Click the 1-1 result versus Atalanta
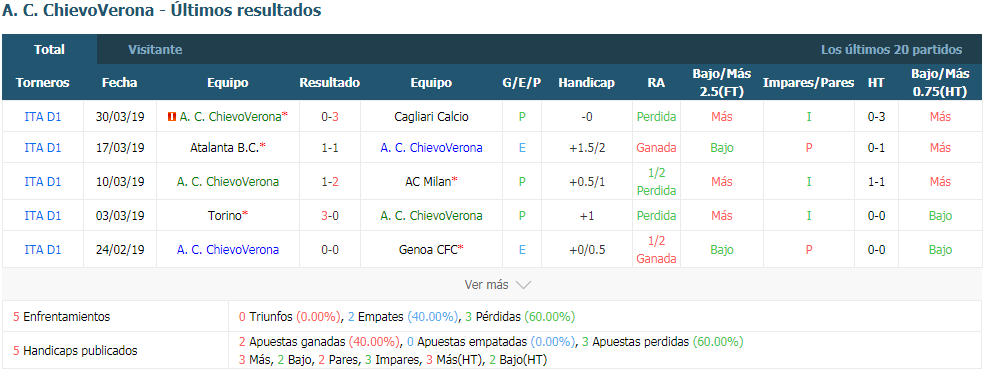 click(329, 148)
